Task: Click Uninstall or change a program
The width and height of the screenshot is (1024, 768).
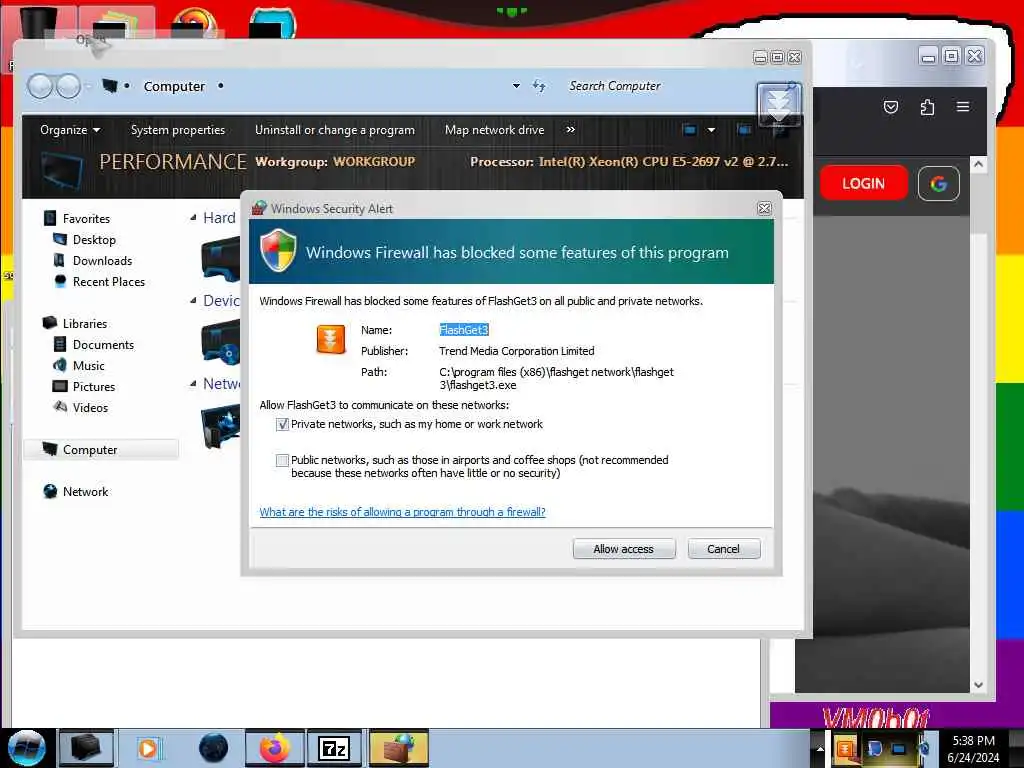Action: 335,130
